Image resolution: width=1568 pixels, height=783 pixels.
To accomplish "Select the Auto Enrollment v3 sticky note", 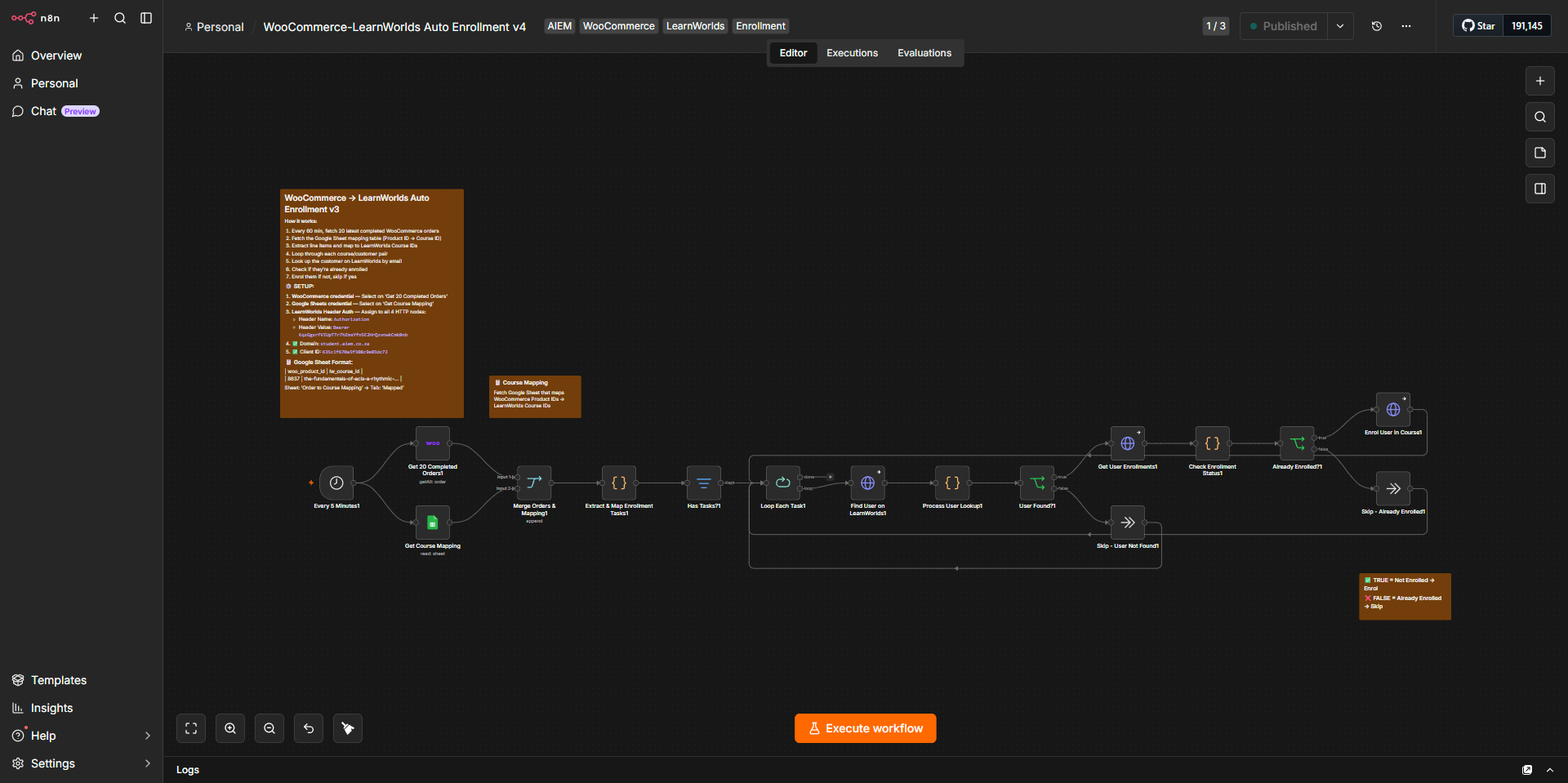I will [x=372, y=304].
